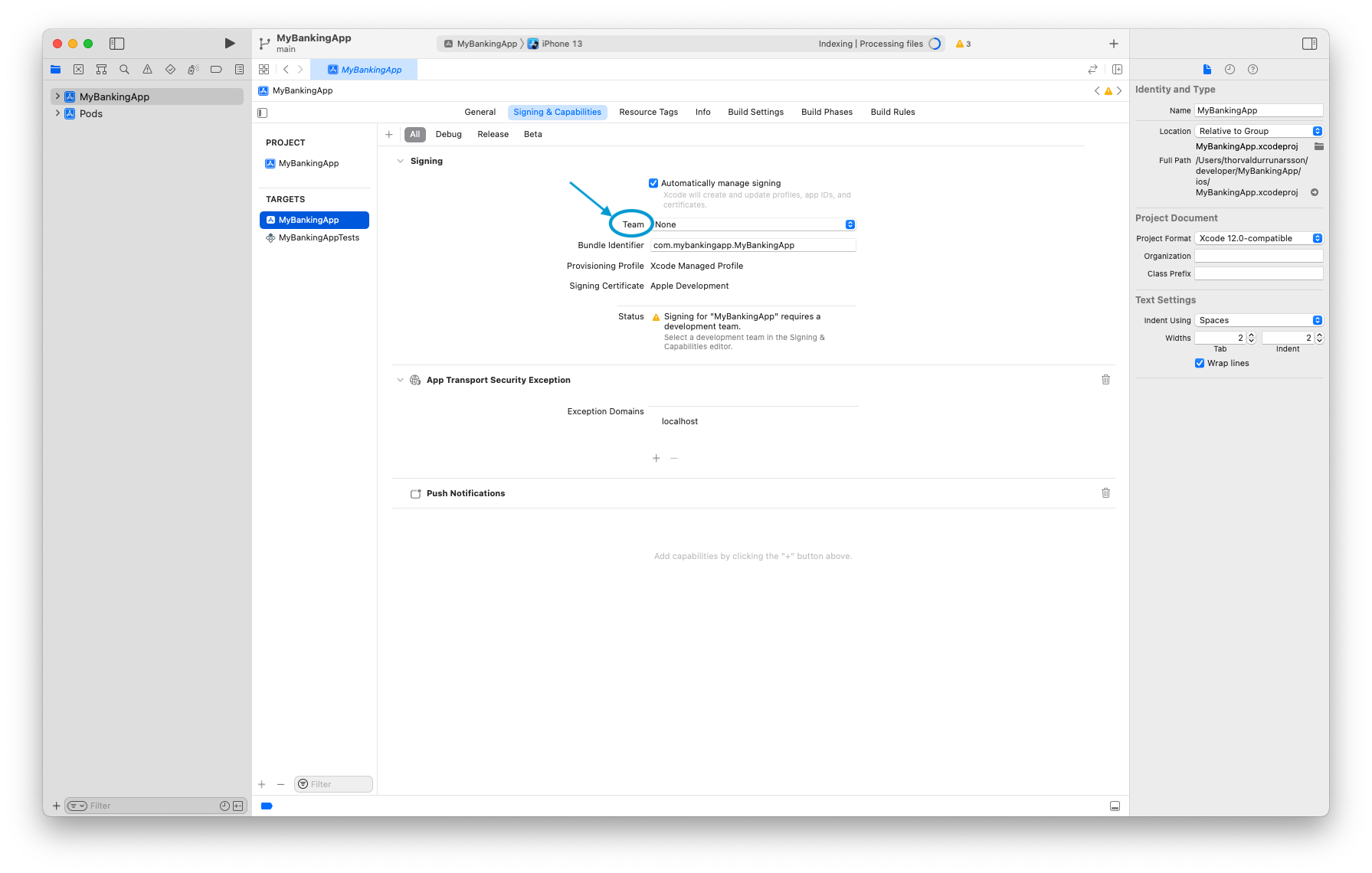
Task: Adjust the Indent width stepper
Action: tap(1319, 338)
